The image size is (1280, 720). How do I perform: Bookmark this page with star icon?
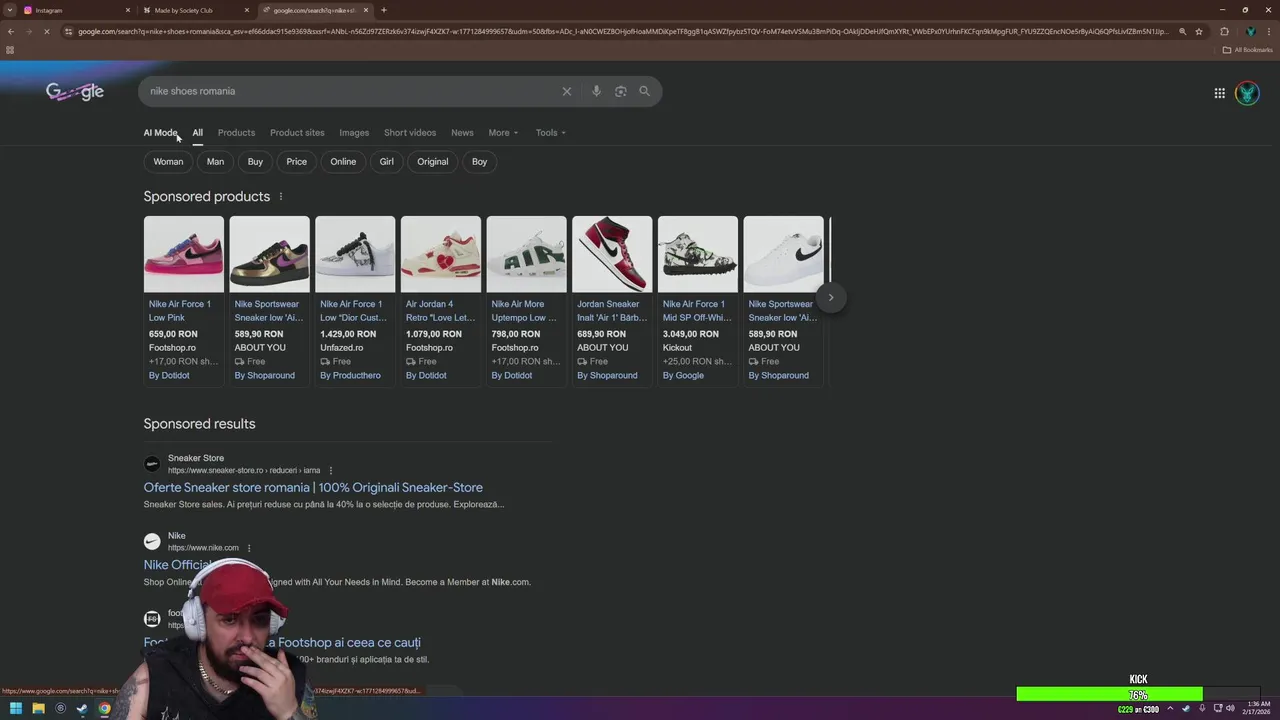[x=1199, y=31]
